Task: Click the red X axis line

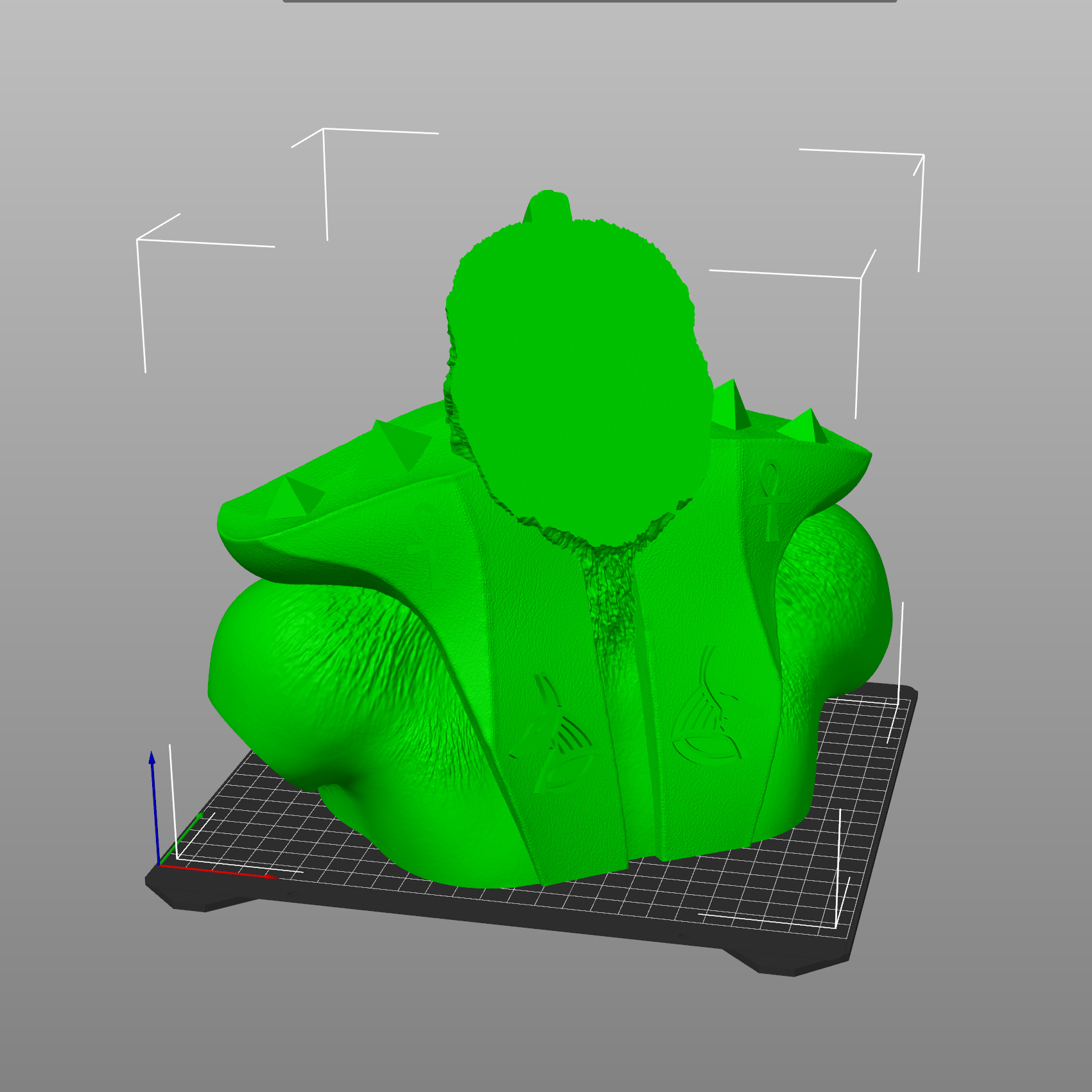Action: 218,872
